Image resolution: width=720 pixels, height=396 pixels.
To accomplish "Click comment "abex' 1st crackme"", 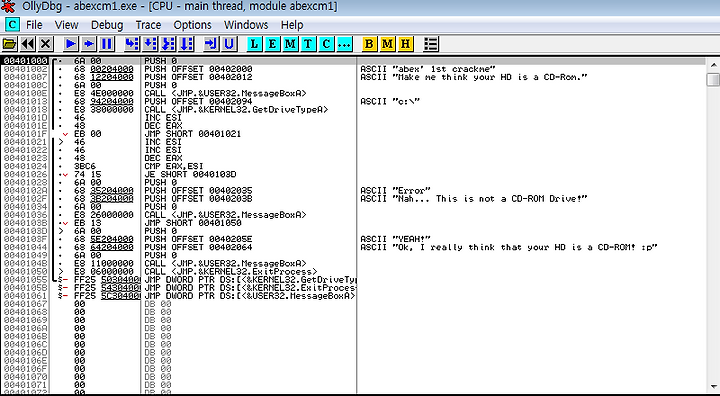I will (x=428, y=69).
